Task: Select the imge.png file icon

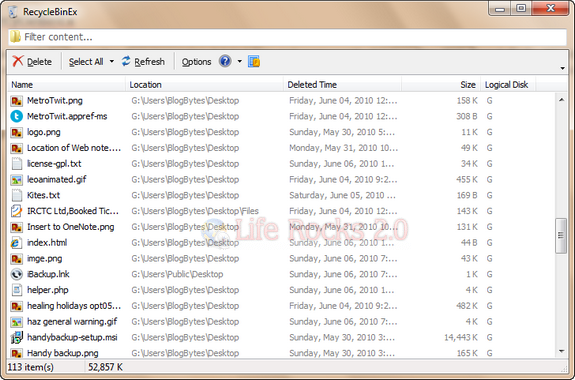Action: click(x=17, y=258)
